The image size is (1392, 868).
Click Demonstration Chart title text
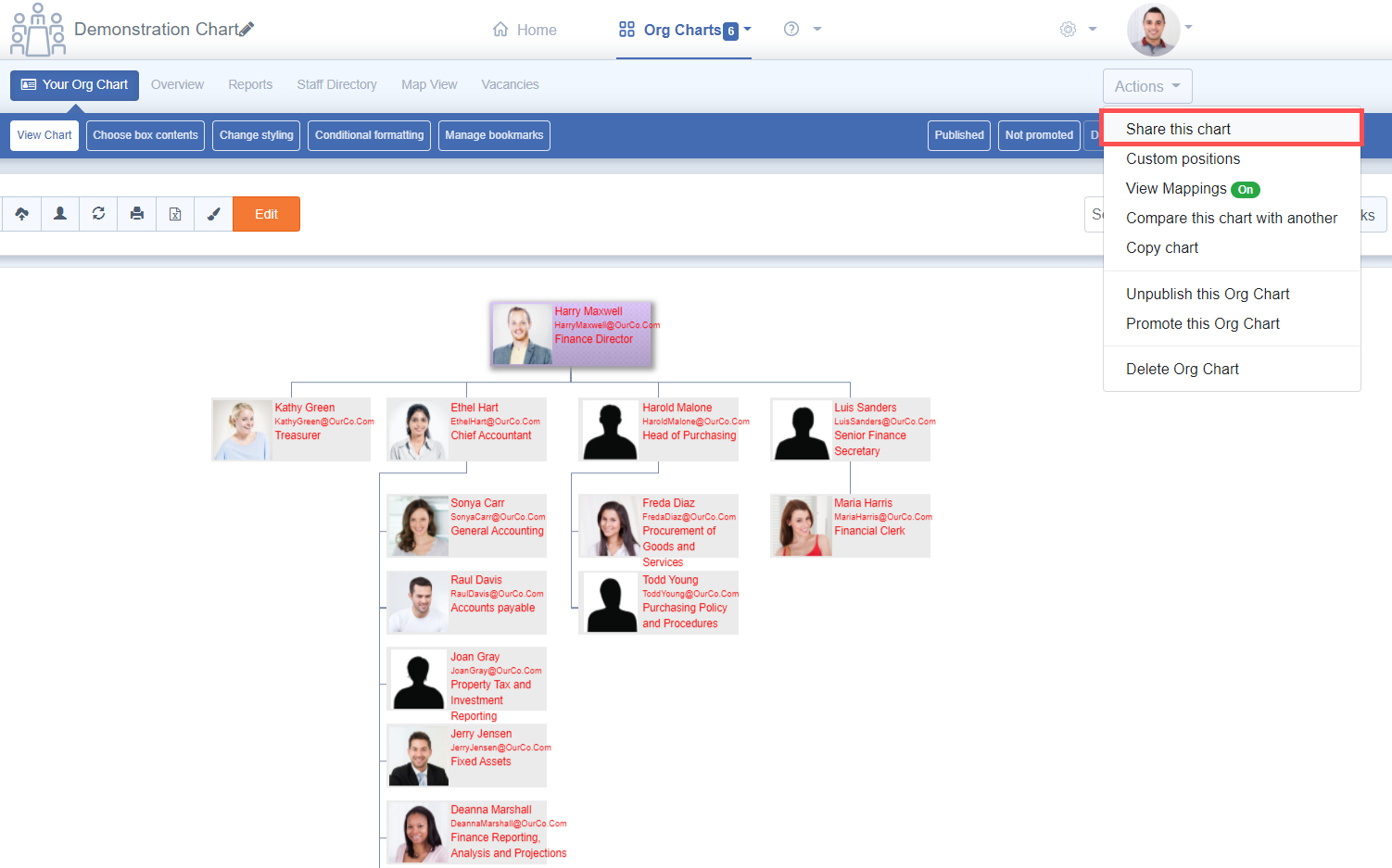click(x=156, y=30)
